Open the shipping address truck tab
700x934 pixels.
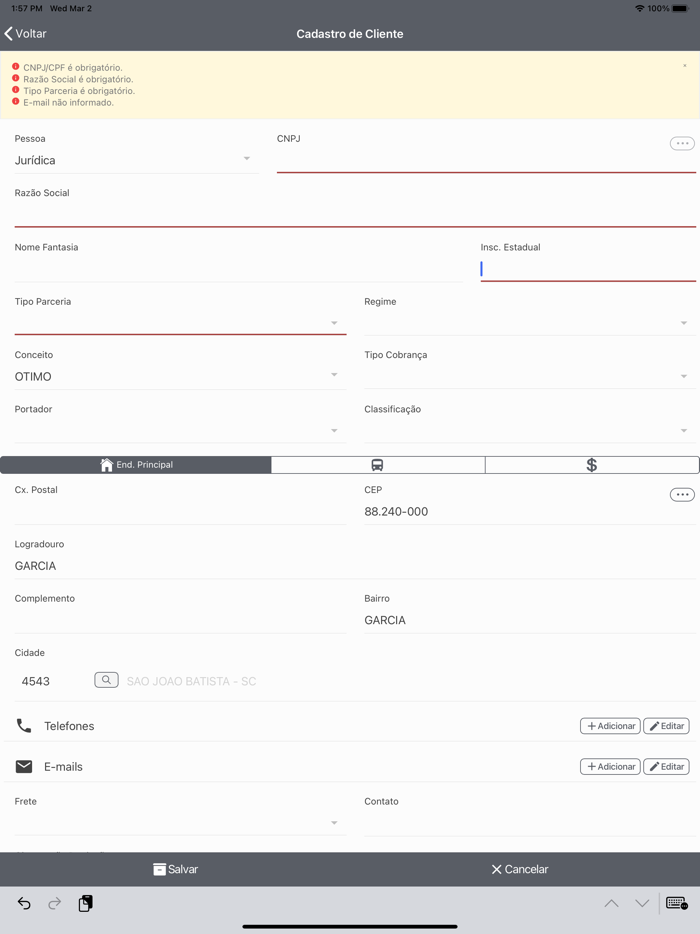378,465
